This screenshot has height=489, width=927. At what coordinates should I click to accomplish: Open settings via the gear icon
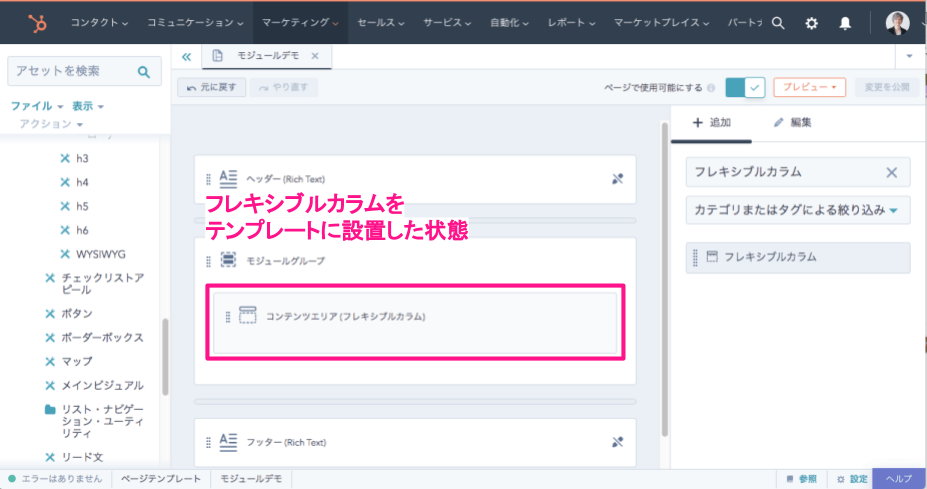812,23
